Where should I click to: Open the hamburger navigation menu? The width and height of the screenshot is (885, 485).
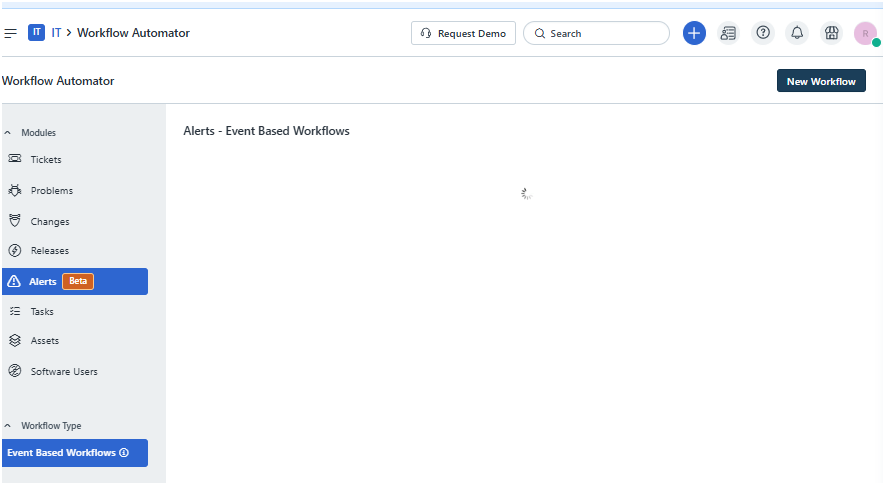[x=10, y=33]
